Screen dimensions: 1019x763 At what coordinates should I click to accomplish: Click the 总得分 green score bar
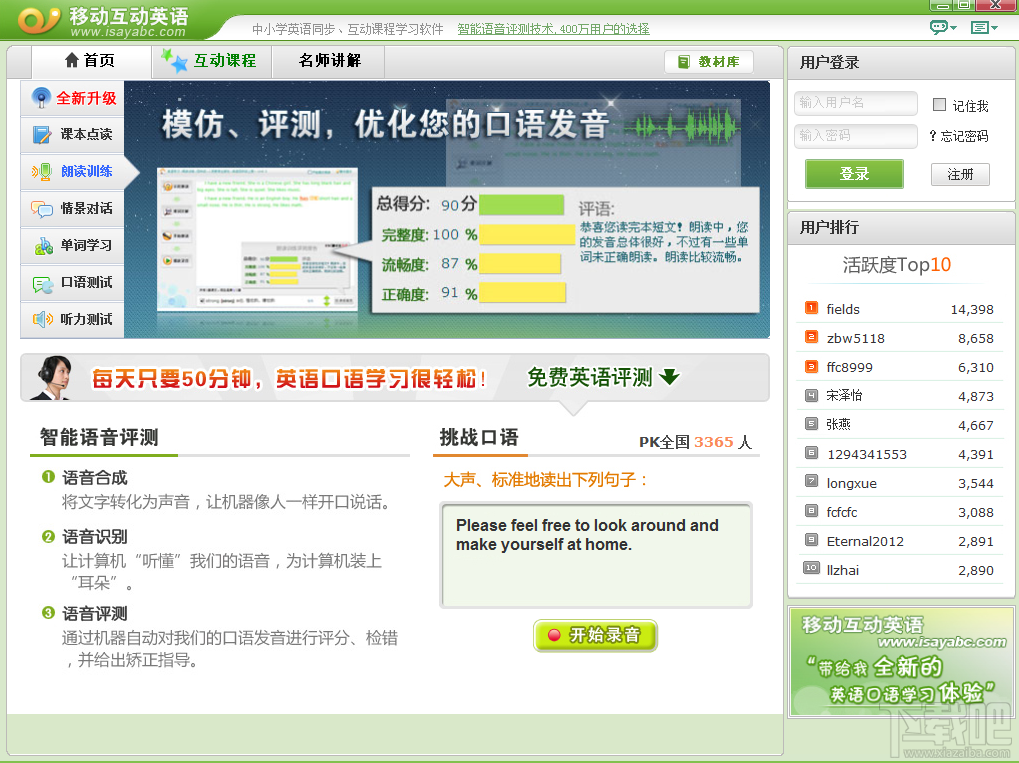(521, 205)
